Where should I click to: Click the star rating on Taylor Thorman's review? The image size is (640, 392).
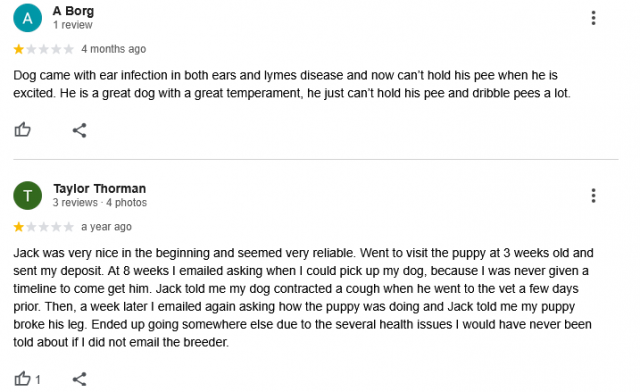pos(44,227)
